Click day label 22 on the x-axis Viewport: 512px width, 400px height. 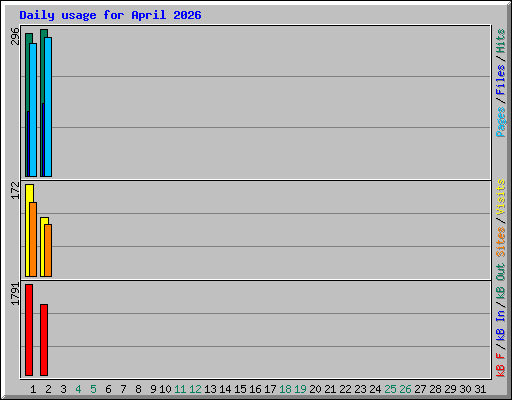345,389
